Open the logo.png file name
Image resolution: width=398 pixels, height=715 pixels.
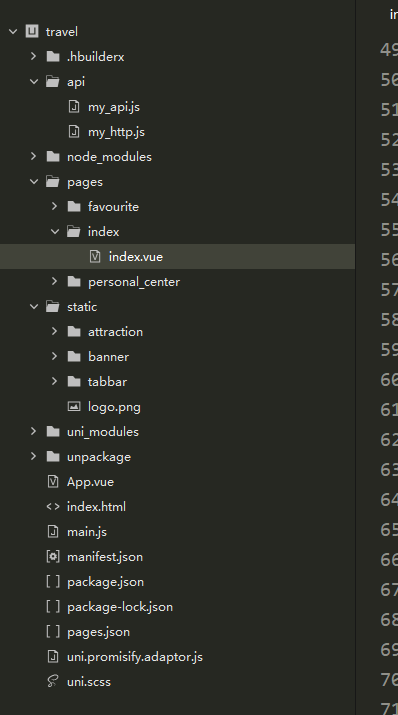pyautogui.click(x=114, y=407)
